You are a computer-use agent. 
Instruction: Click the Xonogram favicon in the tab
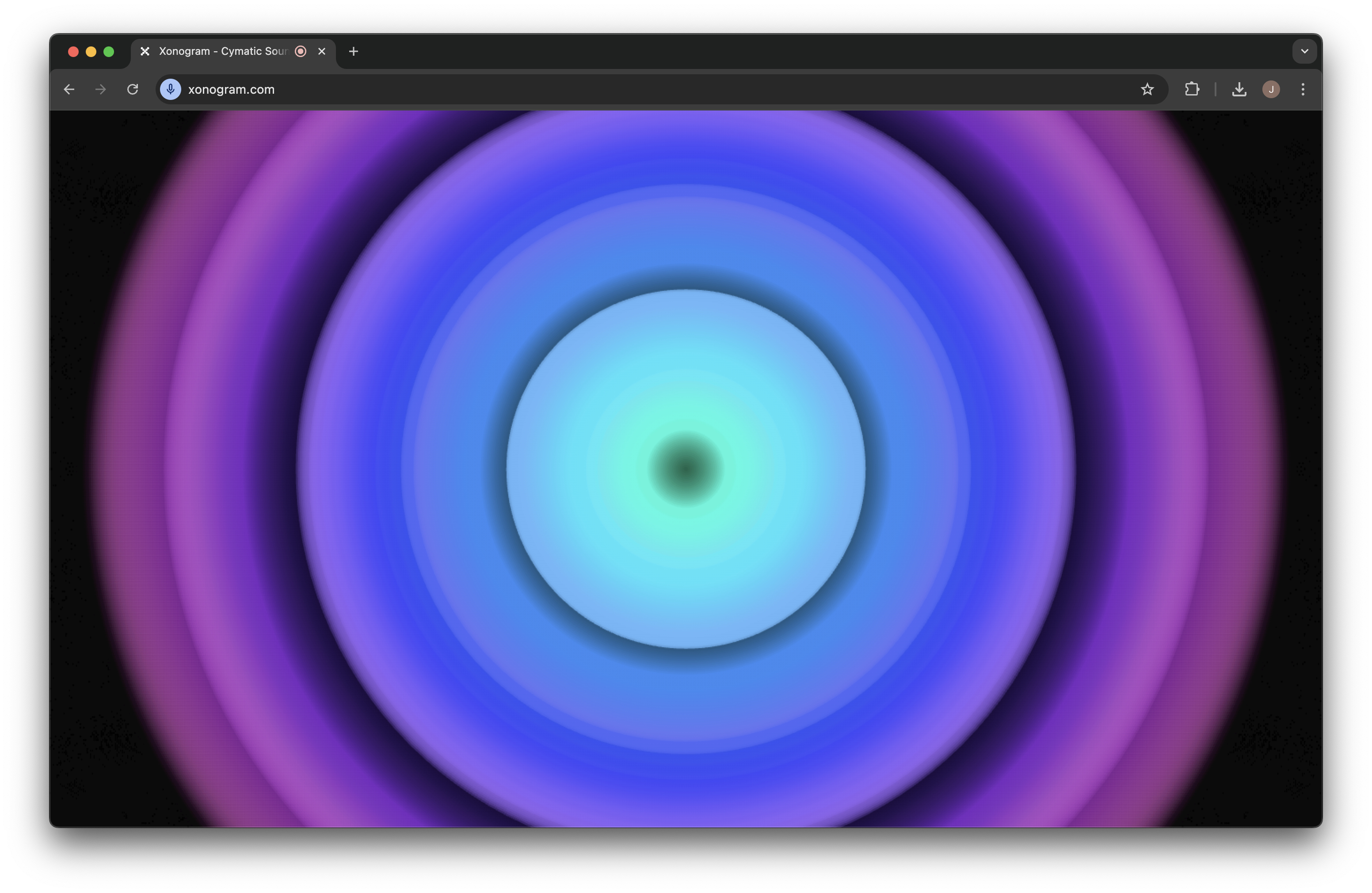coord(145,51)
